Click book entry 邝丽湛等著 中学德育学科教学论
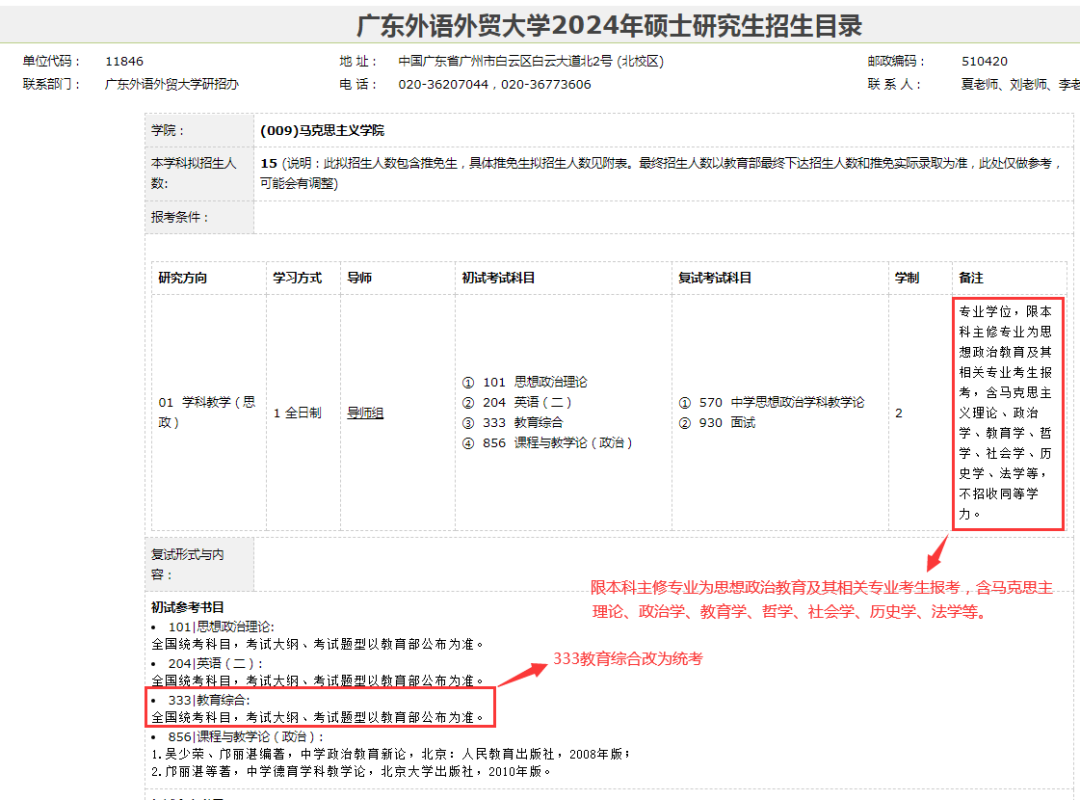The width and height of the screenshot is (1080, 800). [351, 772]
